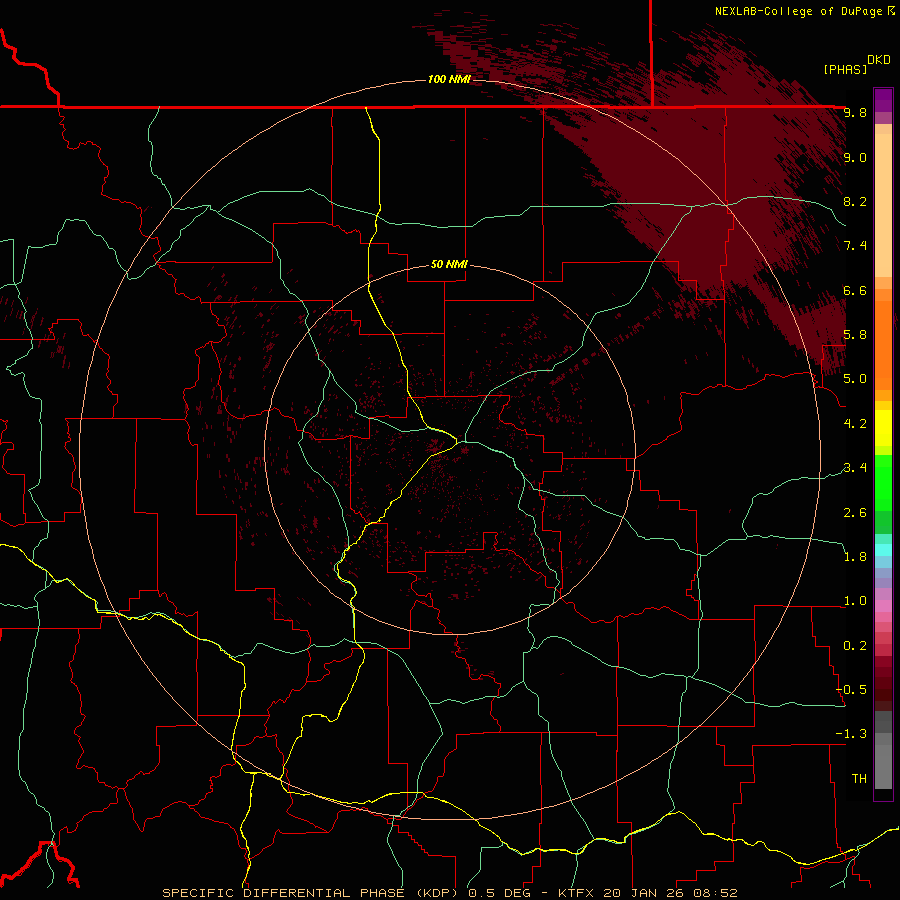Click the 1.8 value on the color scale
This screenshot has height=900, width=900.
pos(855,557)
